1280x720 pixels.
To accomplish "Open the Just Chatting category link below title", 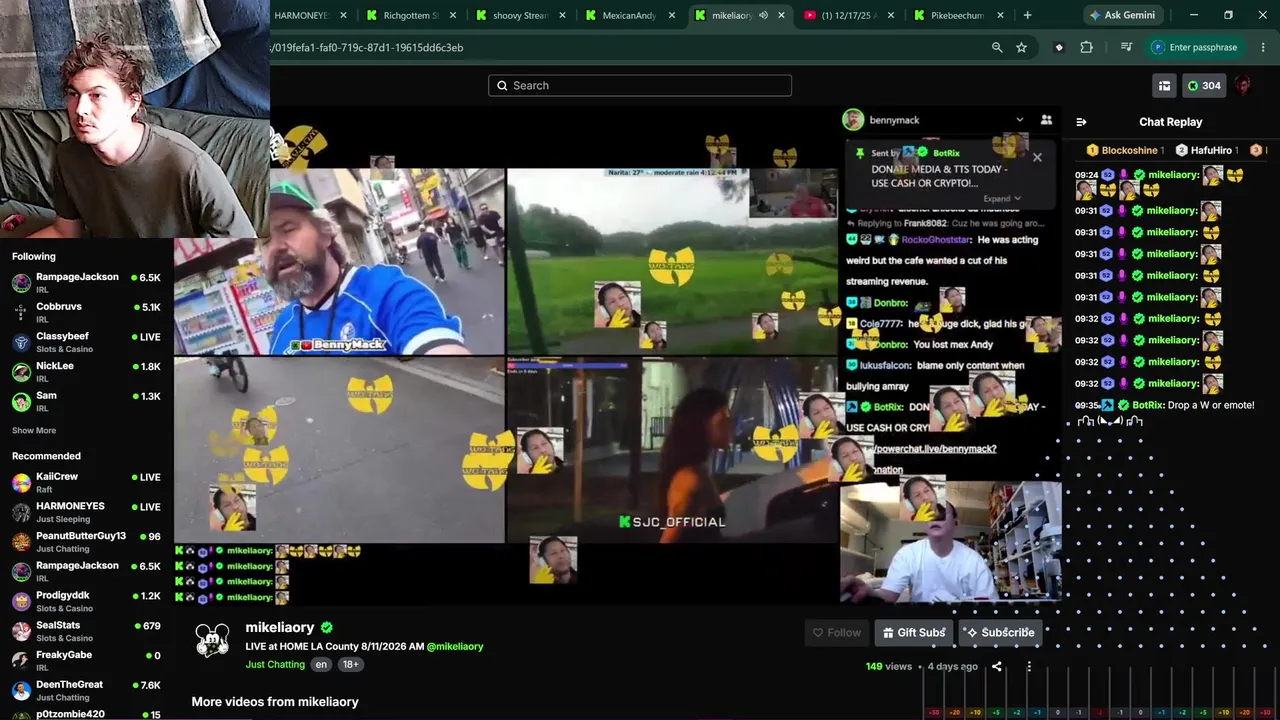I will (275, 665).
